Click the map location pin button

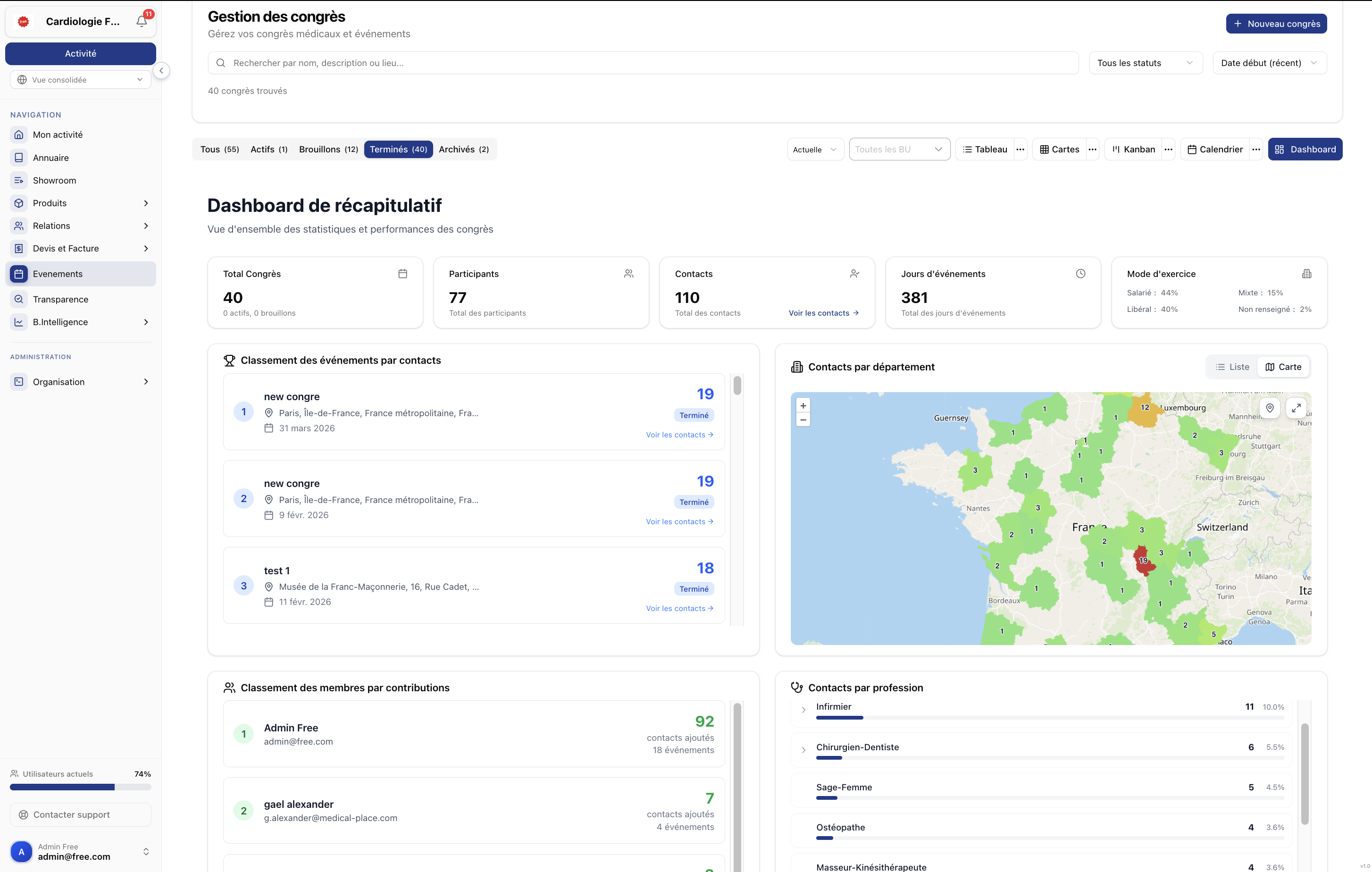click(x=1270, y=408)
